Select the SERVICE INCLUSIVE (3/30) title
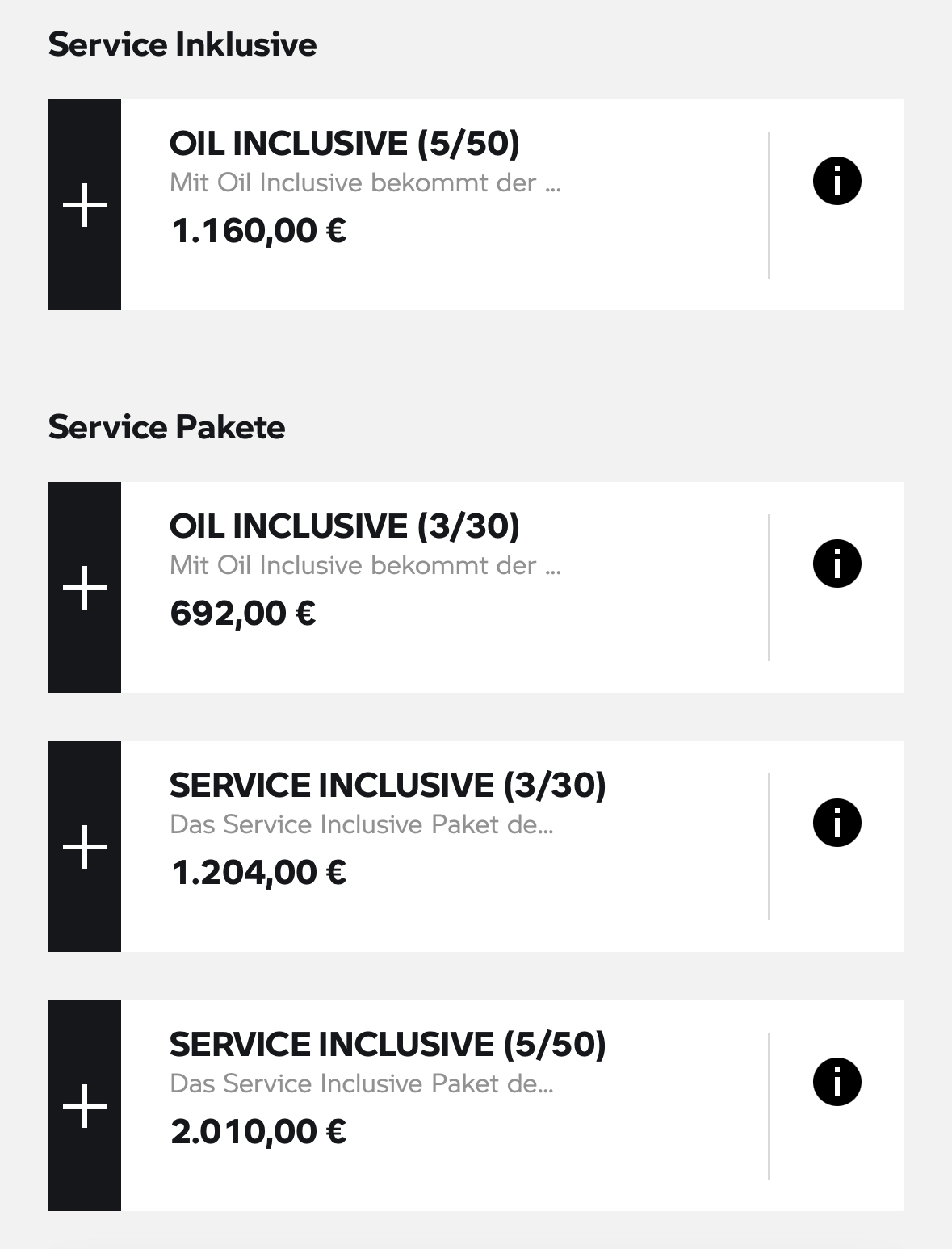 (x=388, y=786)
